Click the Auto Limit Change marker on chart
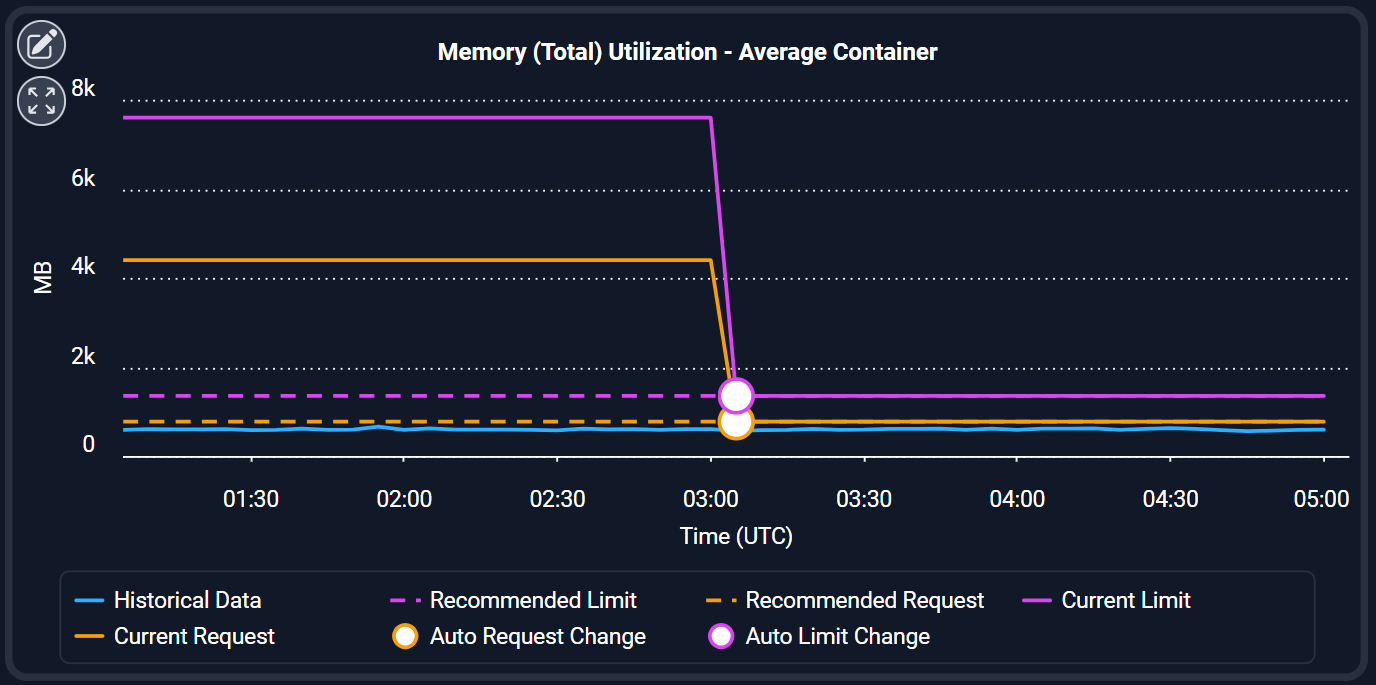 click(x=736, y=396)
